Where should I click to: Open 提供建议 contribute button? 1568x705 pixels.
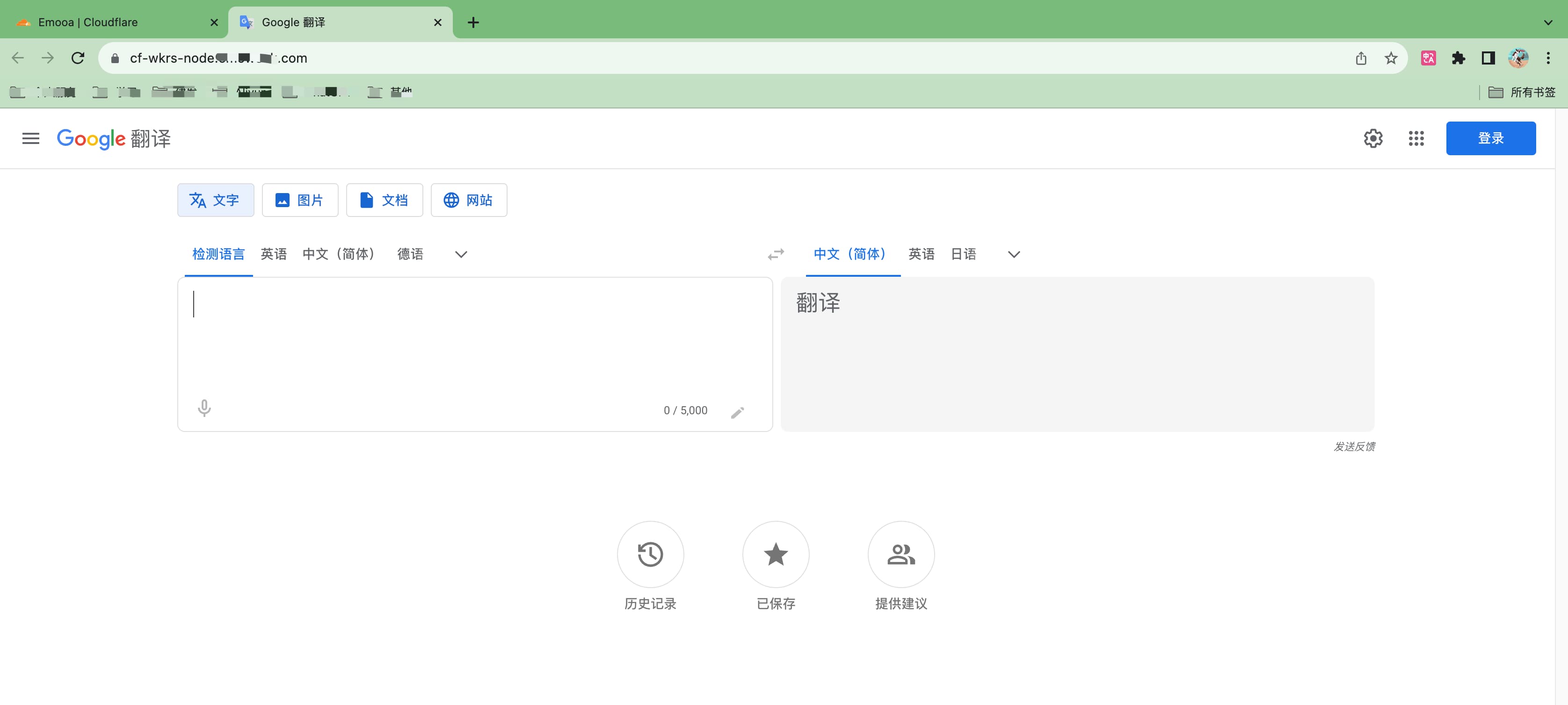(x=901, y=554)
